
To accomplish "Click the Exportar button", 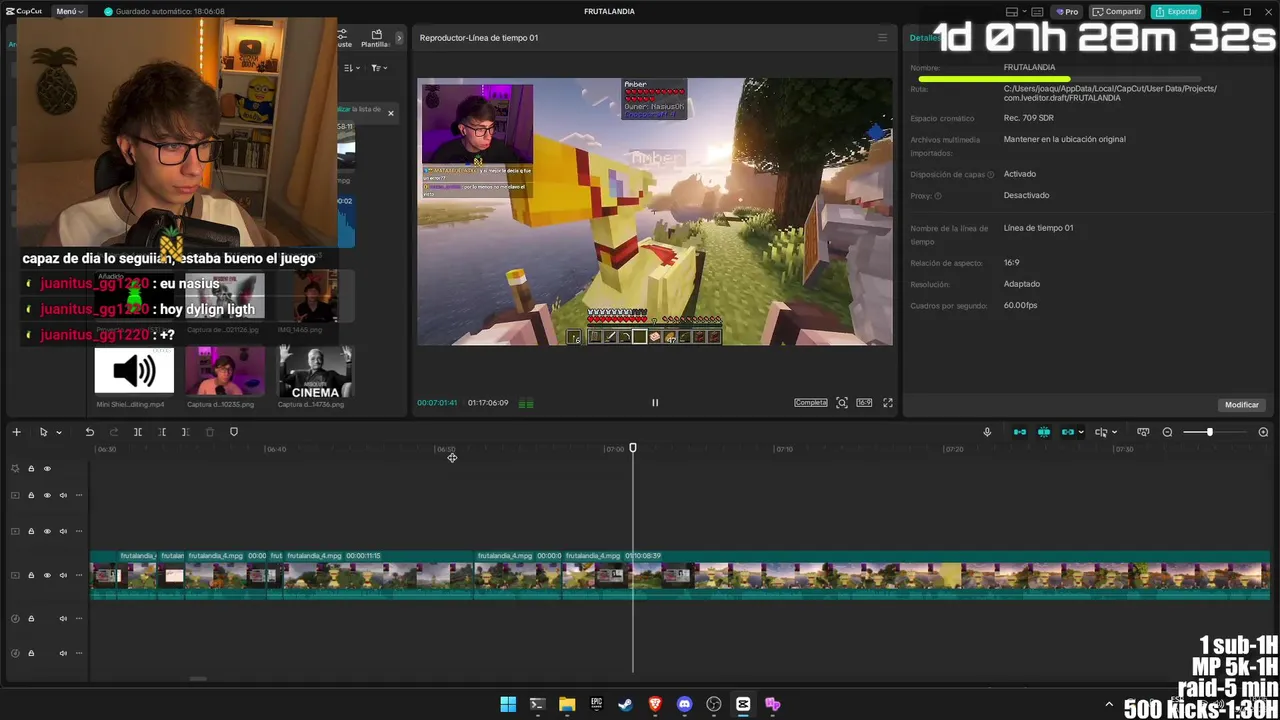I will 1176,12.
